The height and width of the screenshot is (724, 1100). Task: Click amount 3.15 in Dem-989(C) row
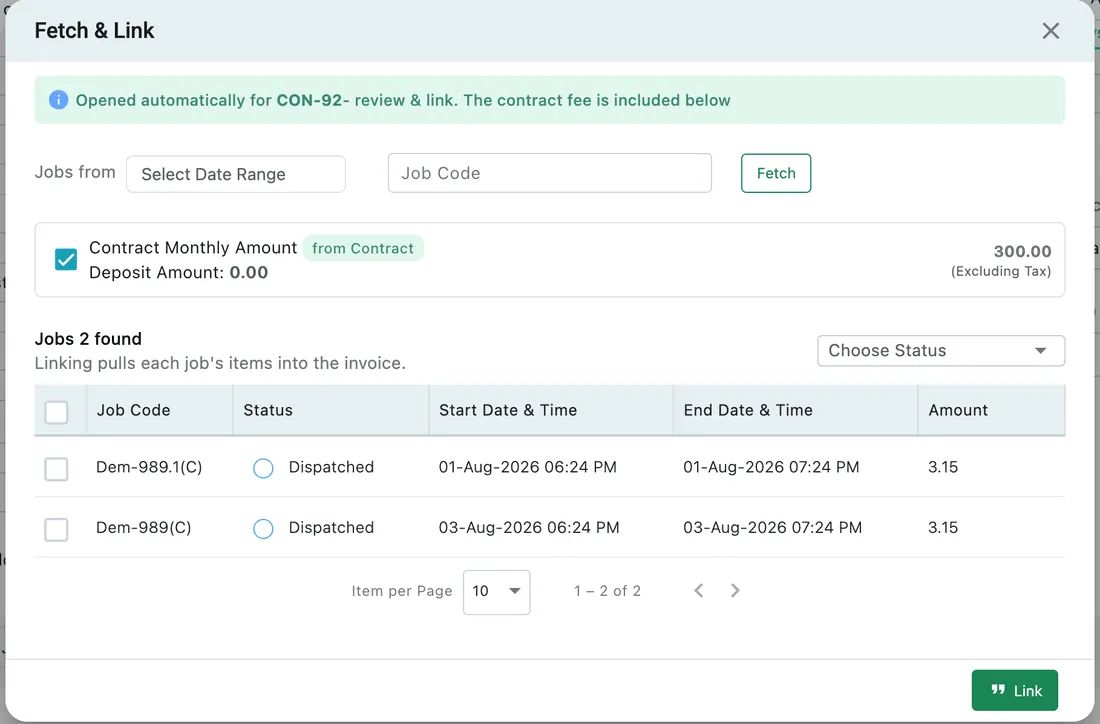(x=943, y=528)
